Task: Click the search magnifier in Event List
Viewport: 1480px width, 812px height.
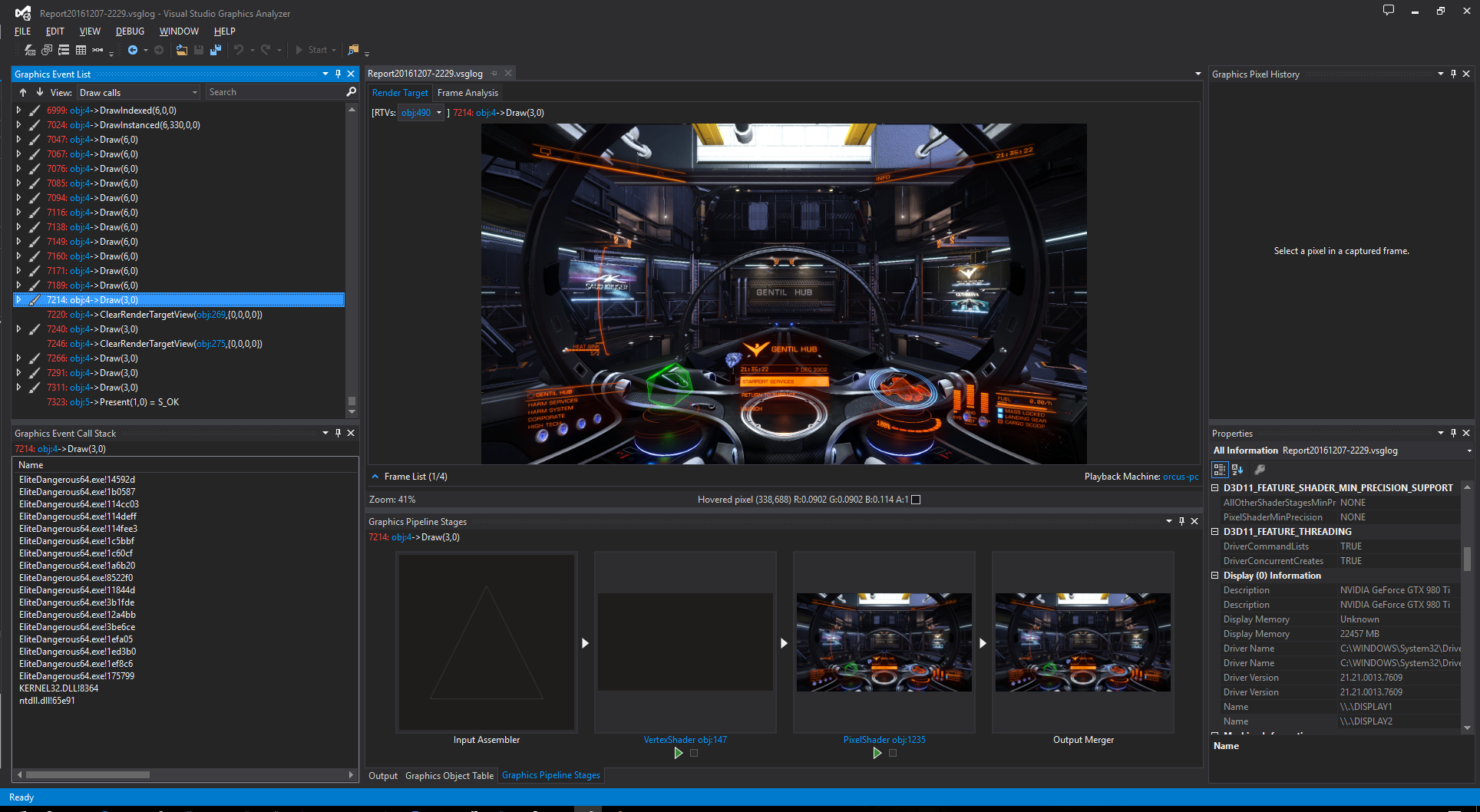Action: pos(352,92)
